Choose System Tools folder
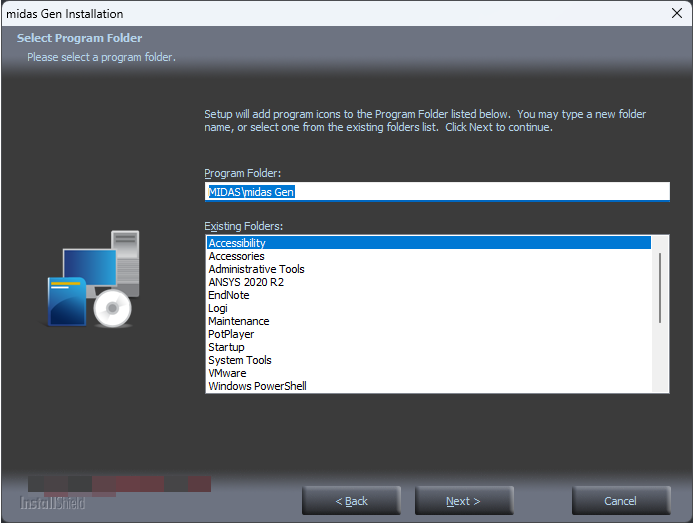The width and height of the screenshot is (693, 523). tap(429, 360)
